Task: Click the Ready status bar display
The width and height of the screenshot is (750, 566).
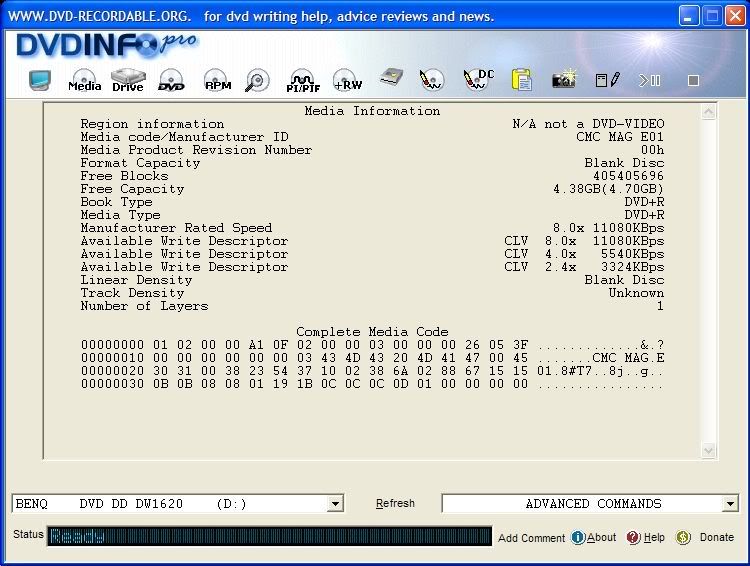Action: point(269,536)
